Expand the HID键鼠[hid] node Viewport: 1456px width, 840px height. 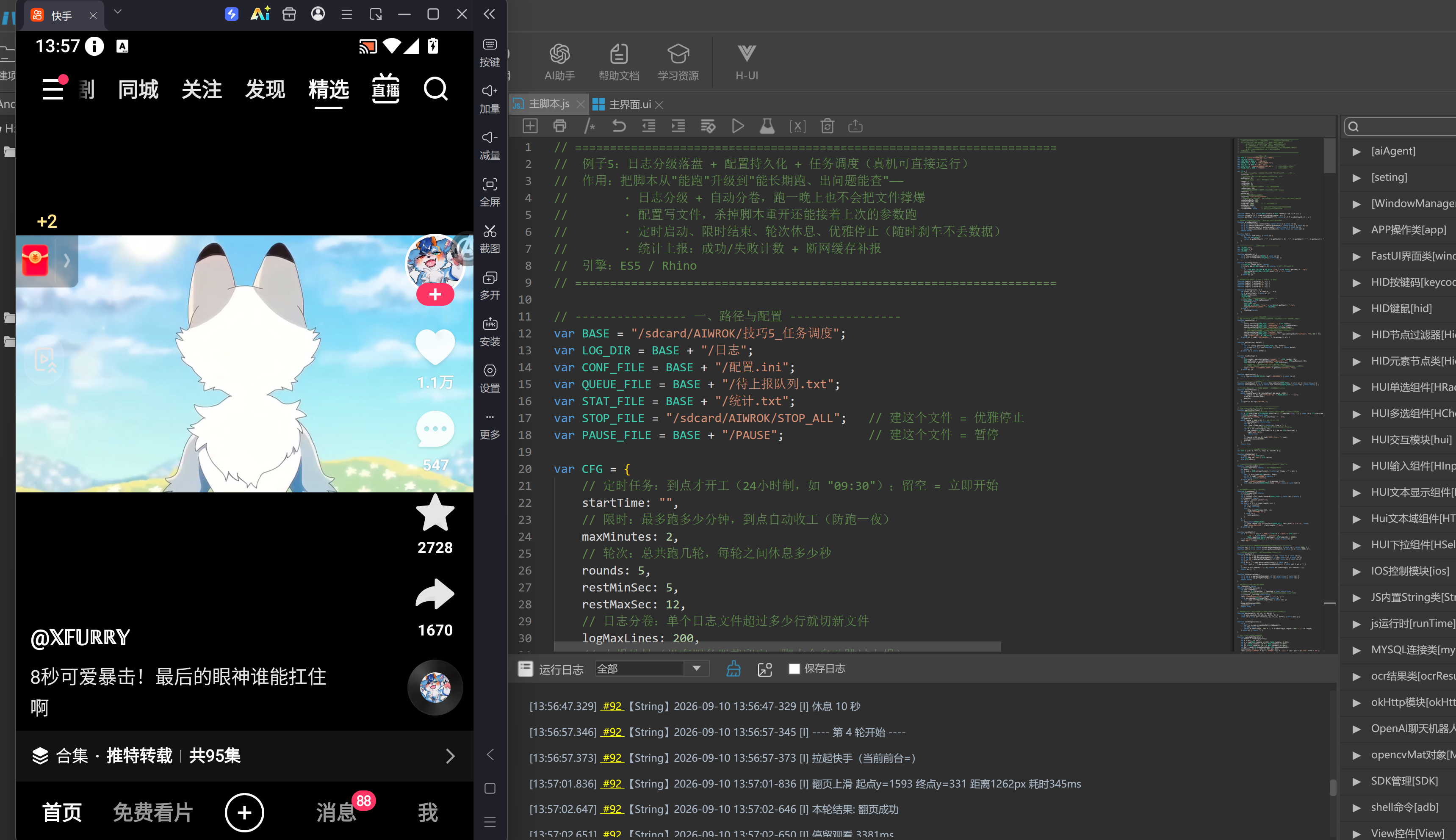coord(1356,309)
